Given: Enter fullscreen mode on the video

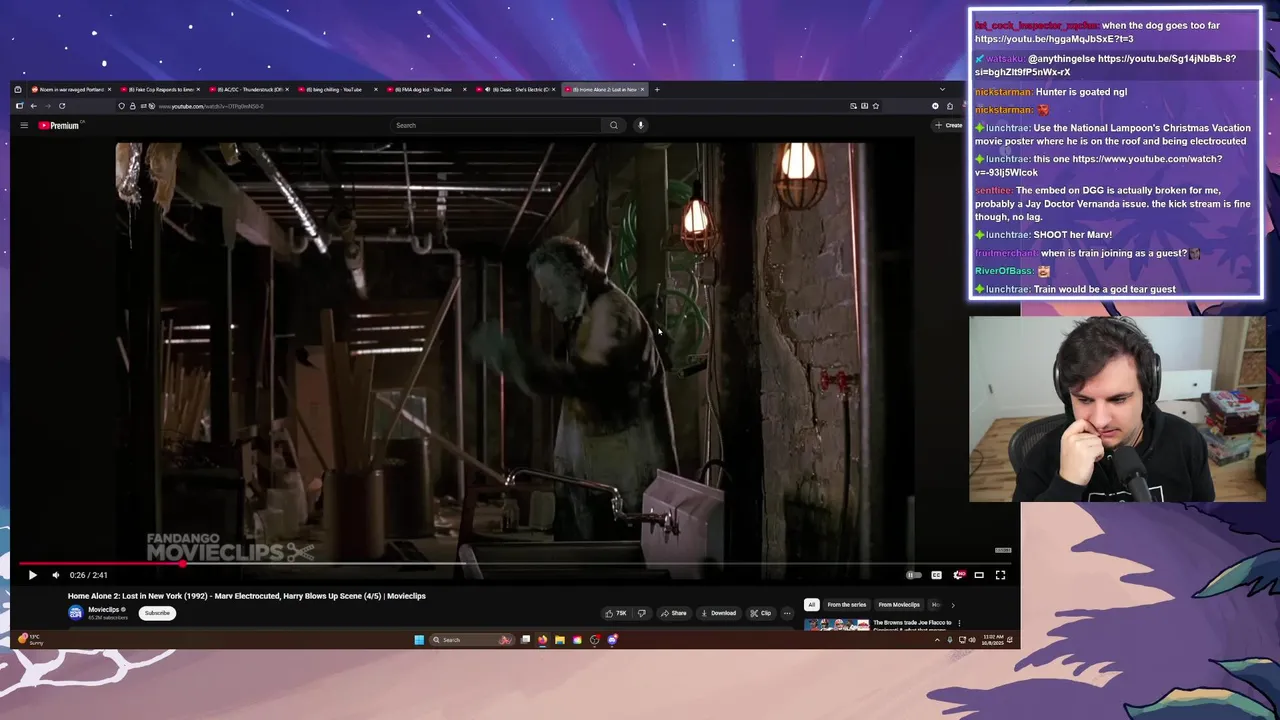Looking at the screenshot, I should click(1000, 575).
